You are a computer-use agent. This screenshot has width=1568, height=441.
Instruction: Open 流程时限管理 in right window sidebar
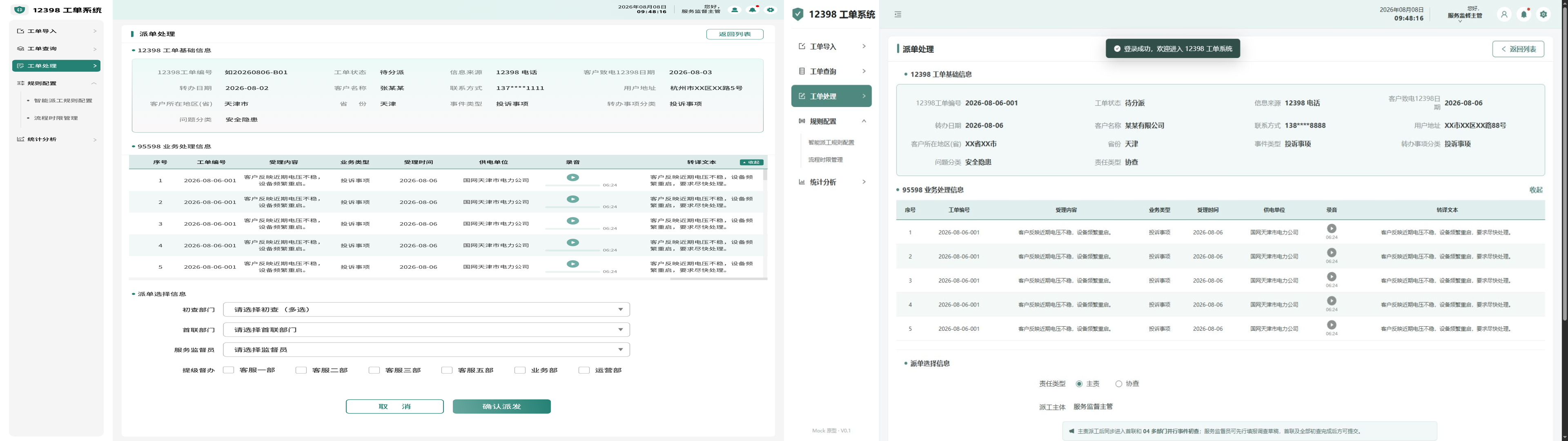[x=825, y=160]
